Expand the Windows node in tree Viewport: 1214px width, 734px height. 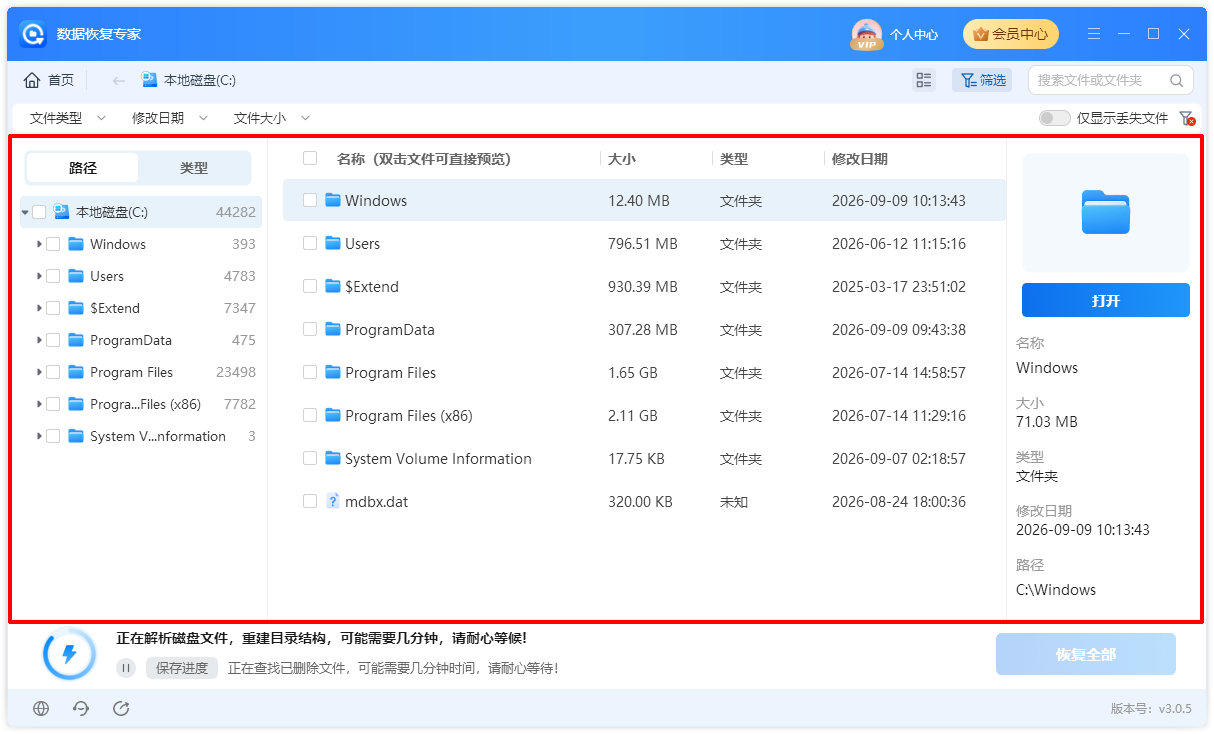point(39,244)
